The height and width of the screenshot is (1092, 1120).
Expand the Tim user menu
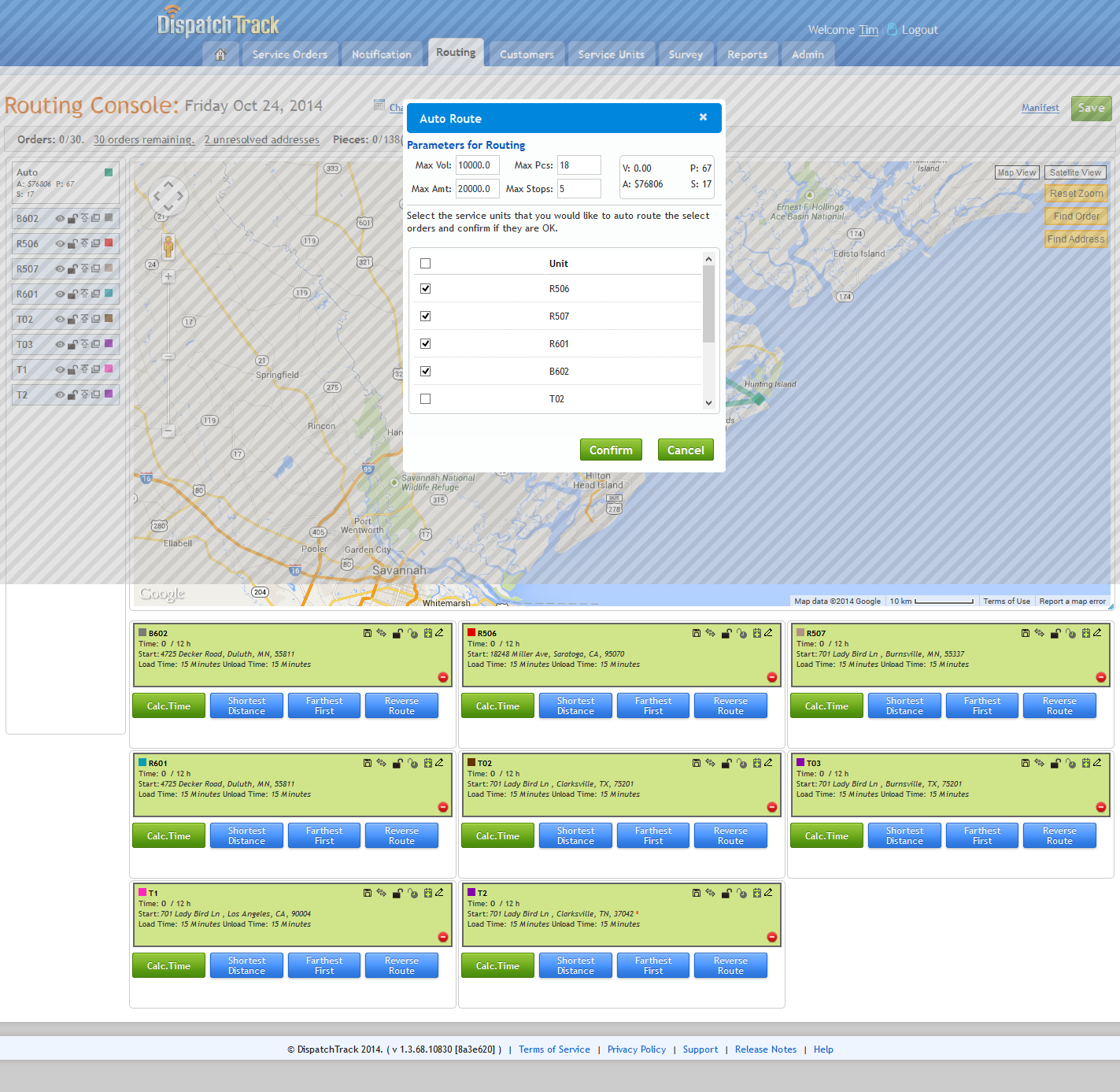tap(868, 30)
